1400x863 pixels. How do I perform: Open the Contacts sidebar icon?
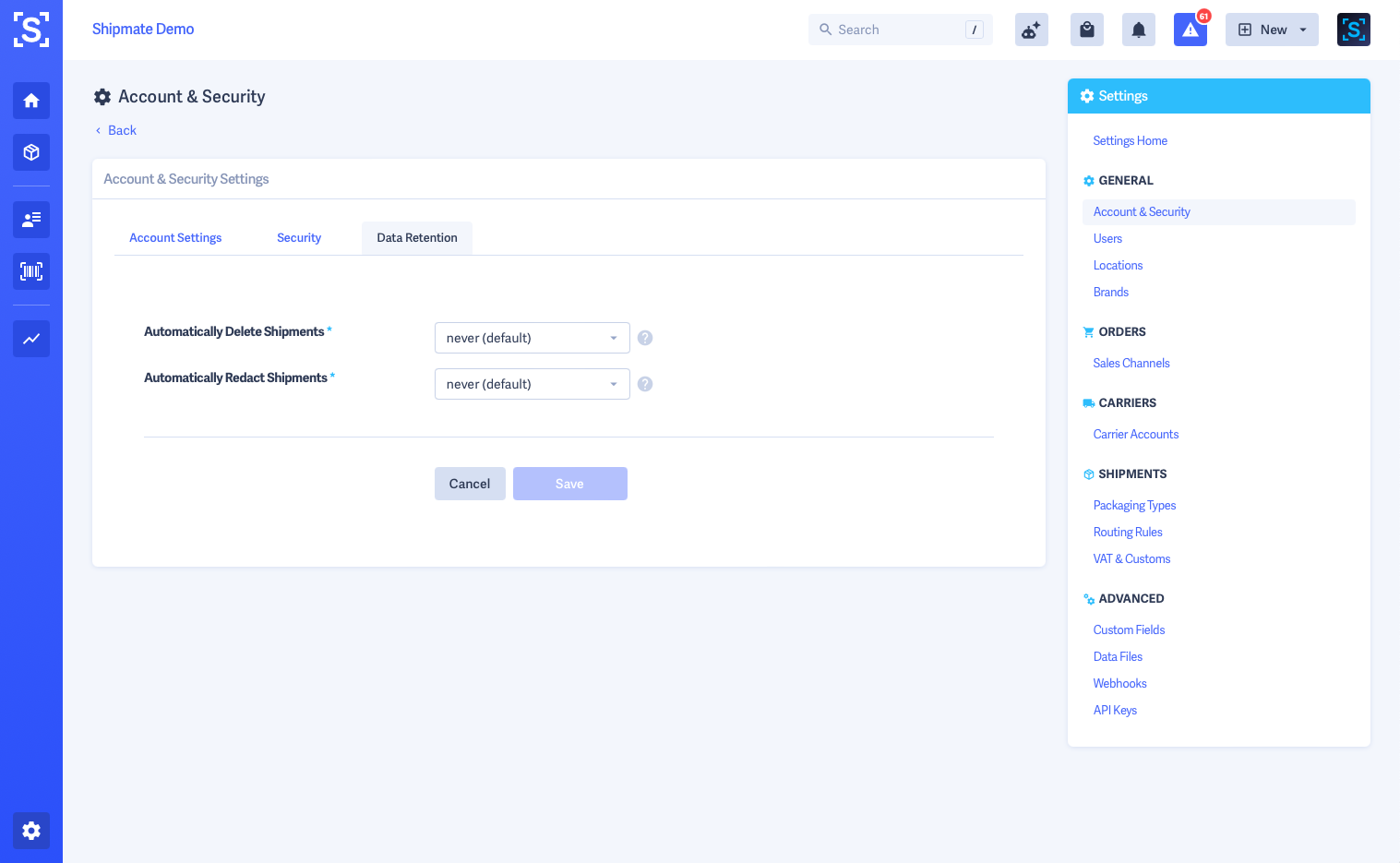coord(30,220)
